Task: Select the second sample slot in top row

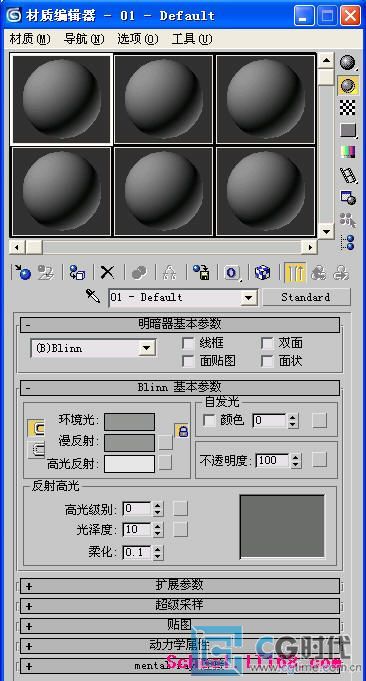Action: pyautogui.click(x=164, y=99)
